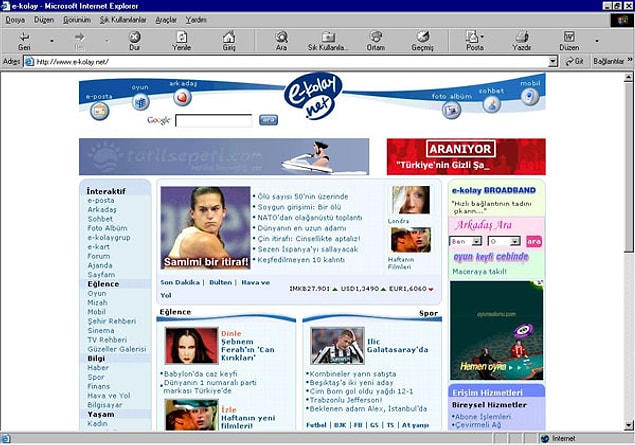Viewport: 635px width, 446px height.
Task: Click the e-kolay.net logo
Action: pos(314,96)
